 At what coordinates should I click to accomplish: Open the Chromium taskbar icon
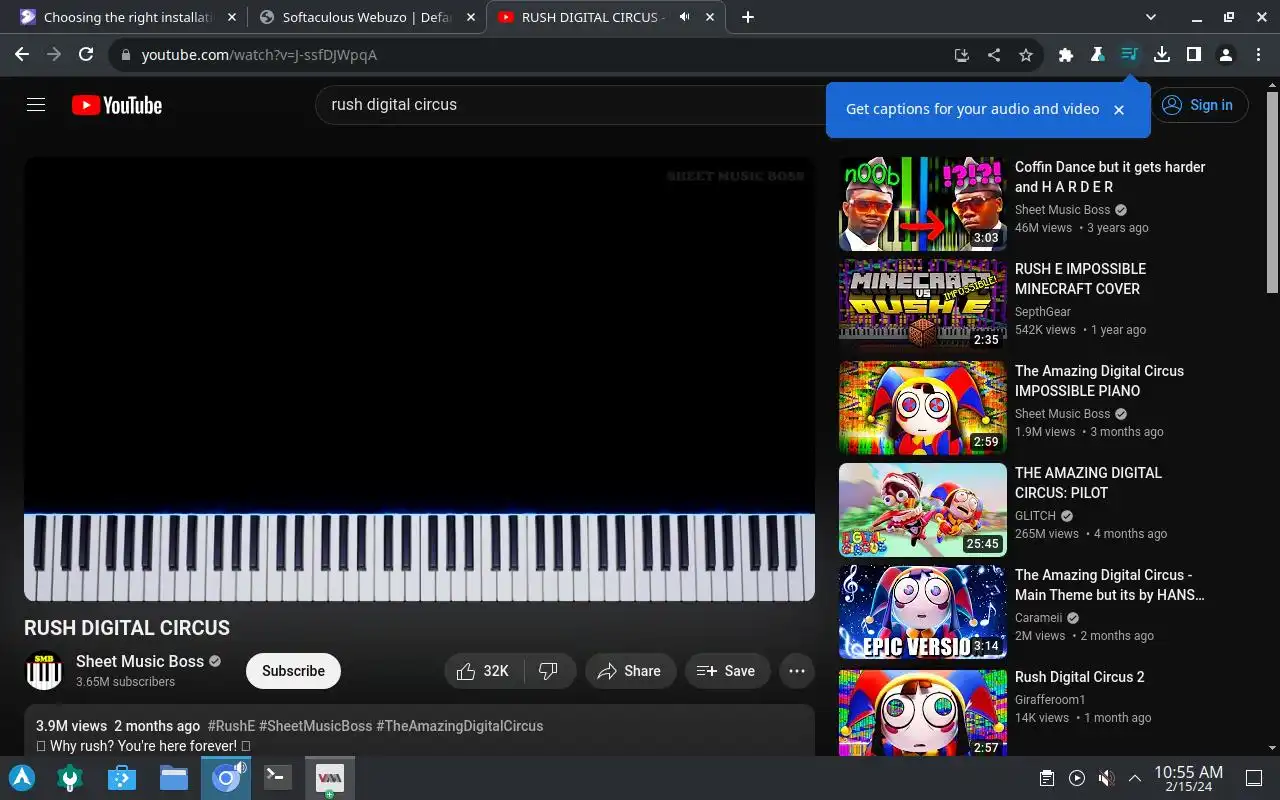[x=226, y=778]
